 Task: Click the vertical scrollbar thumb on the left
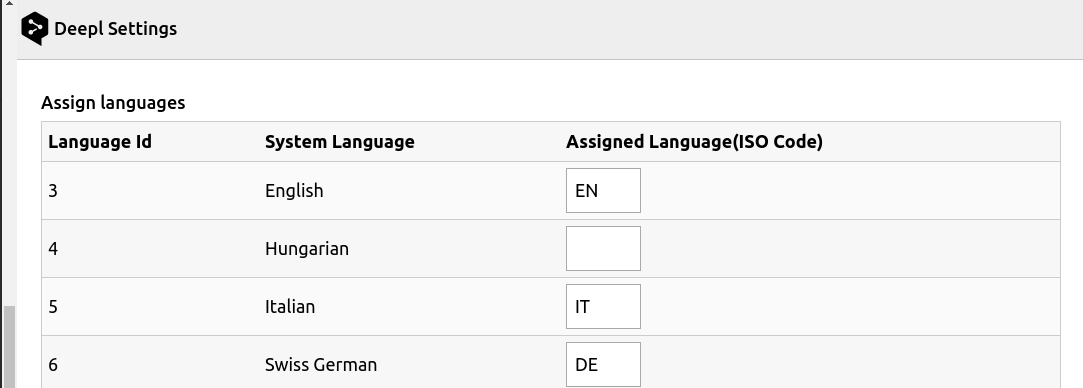click(x=8, y=347)
